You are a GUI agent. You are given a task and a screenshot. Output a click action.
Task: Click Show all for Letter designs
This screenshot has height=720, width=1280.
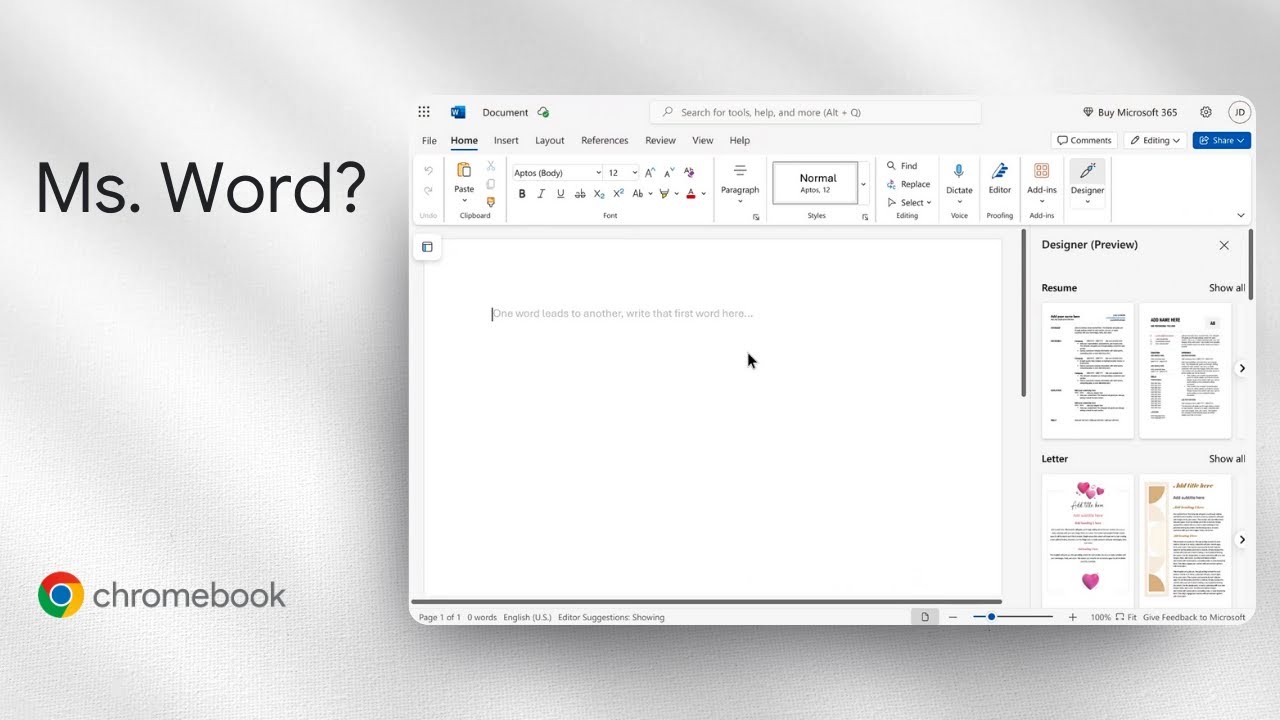pyautogui.click(x=1227, y=459)
